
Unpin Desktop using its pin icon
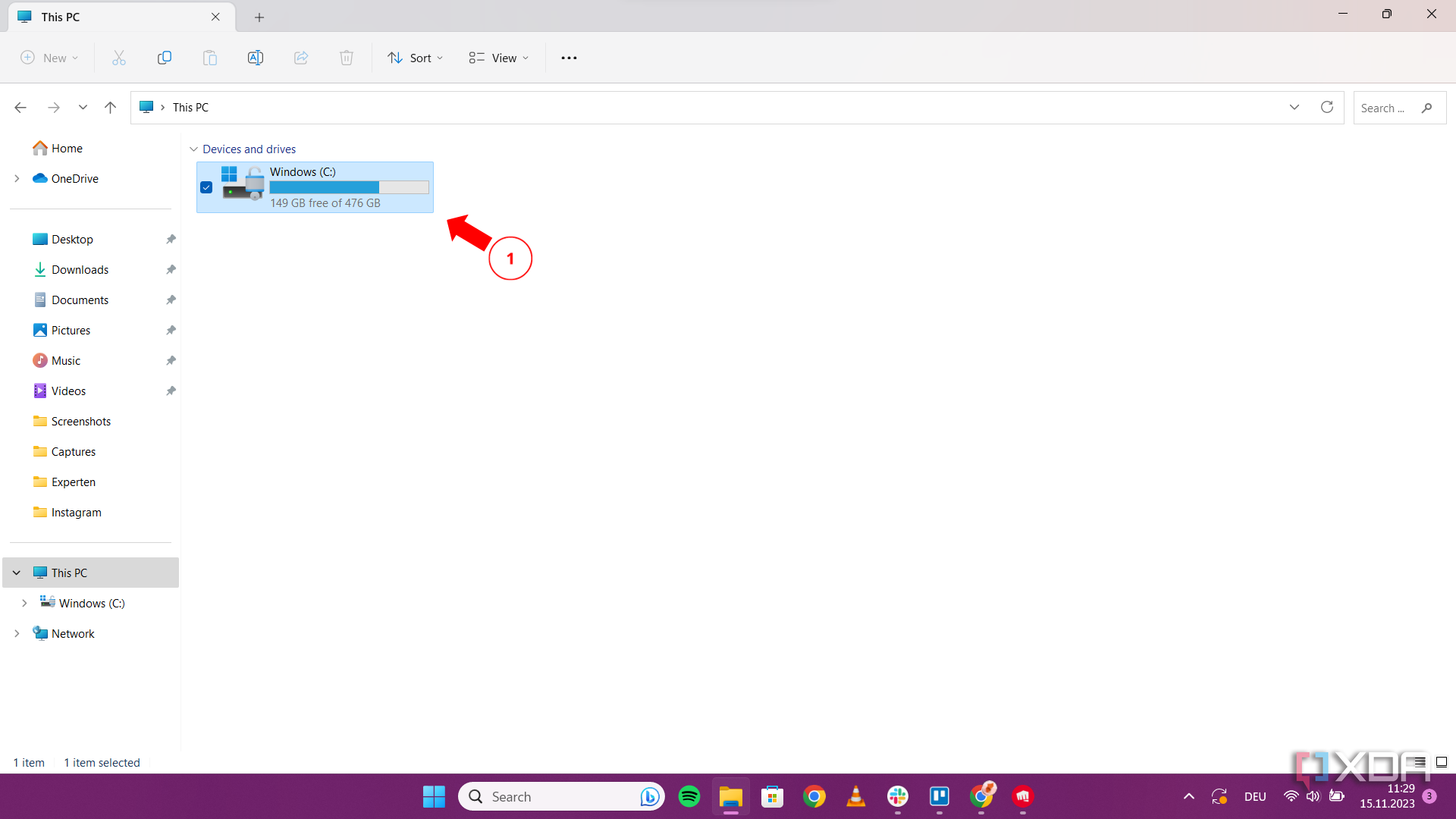coord(171,239)
